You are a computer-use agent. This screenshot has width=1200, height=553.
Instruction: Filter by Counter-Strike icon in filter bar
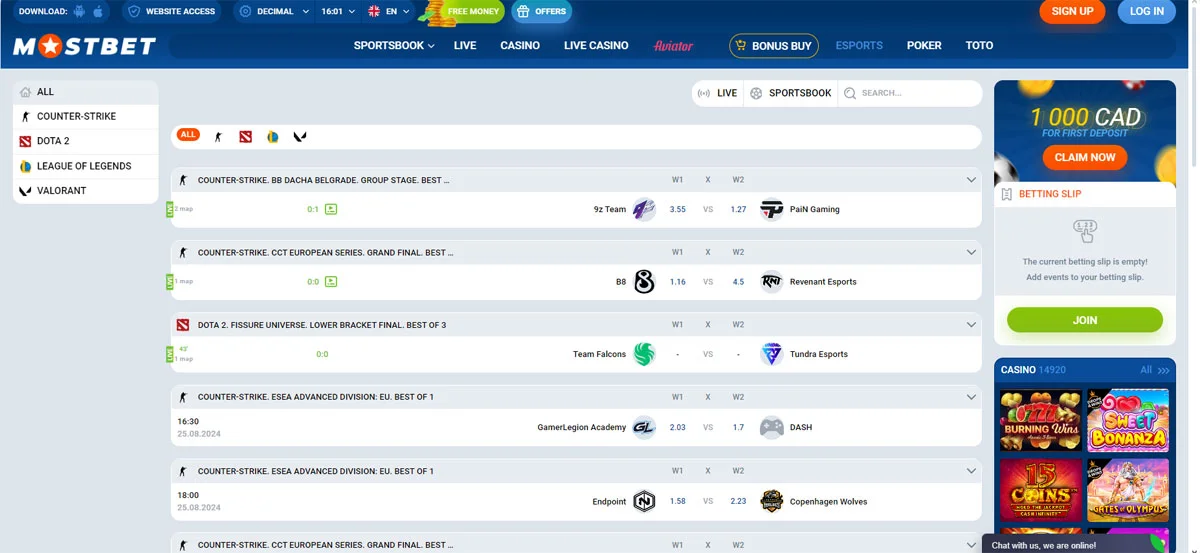(x=218, y=137)
